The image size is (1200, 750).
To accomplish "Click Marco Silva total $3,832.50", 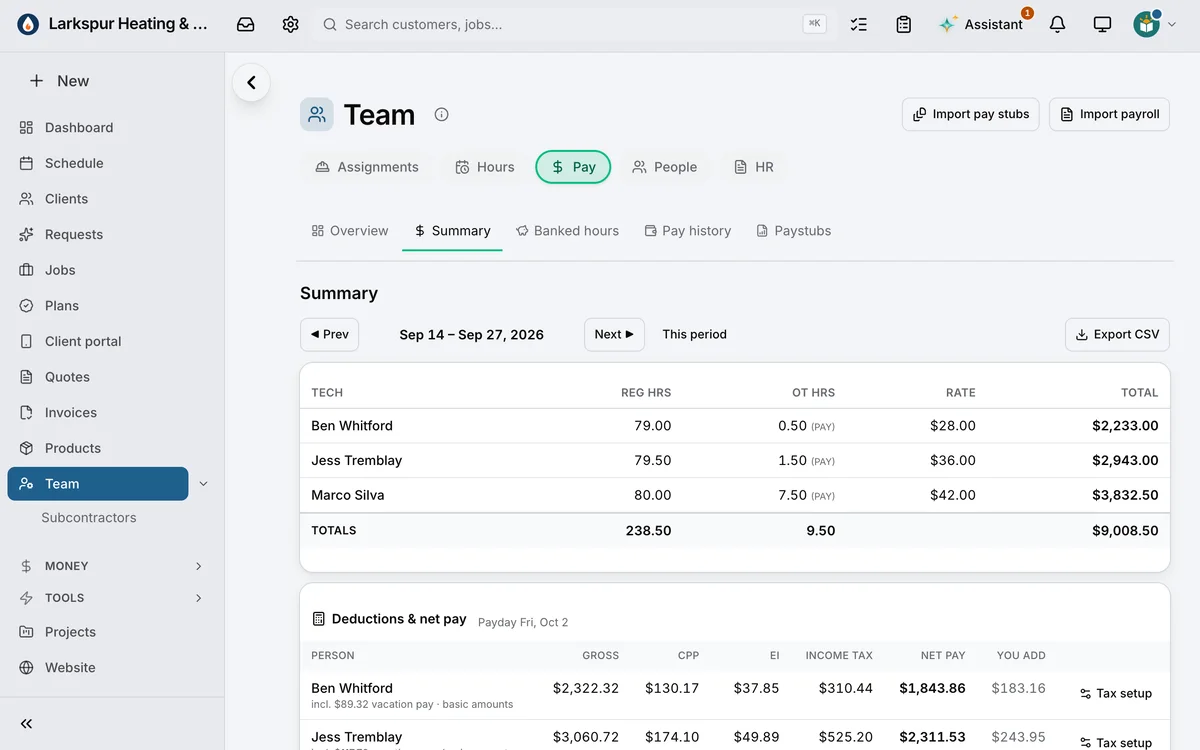I will (1125, 495).
